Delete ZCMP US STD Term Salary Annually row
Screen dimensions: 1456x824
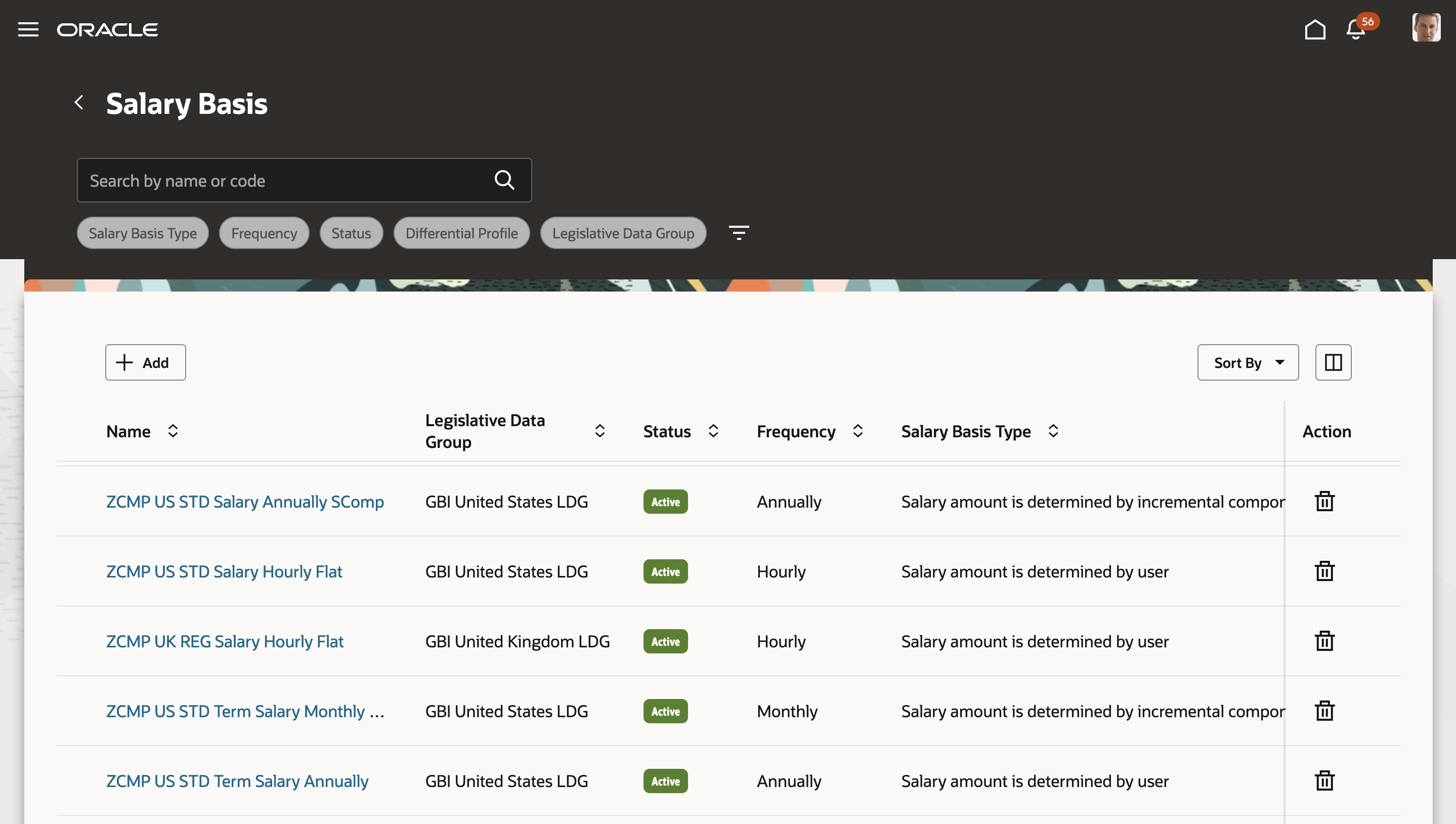[1324, 781]
